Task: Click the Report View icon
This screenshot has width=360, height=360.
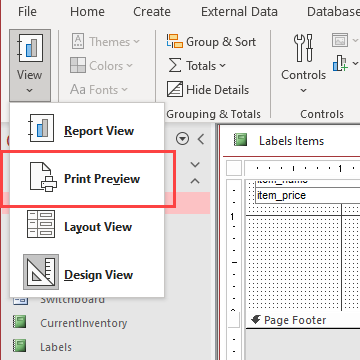Action: (x=42, y=128)
